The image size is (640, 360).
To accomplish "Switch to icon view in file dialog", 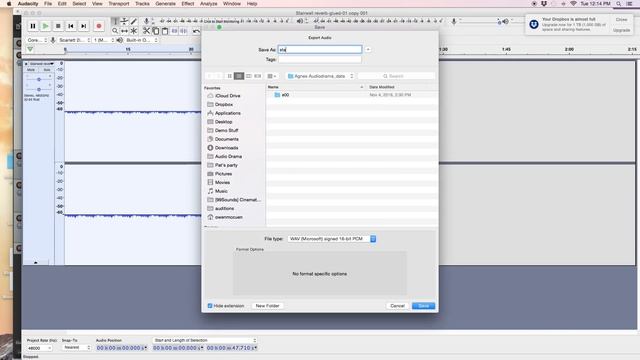I will click(x=230, y=76).
